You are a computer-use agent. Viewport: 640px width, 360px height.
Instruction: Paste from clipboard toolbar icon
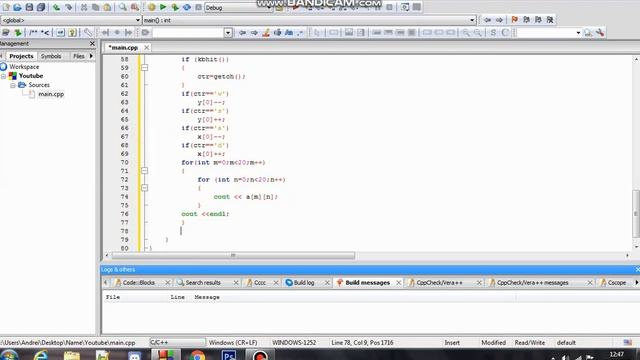(x=107, y=7)
